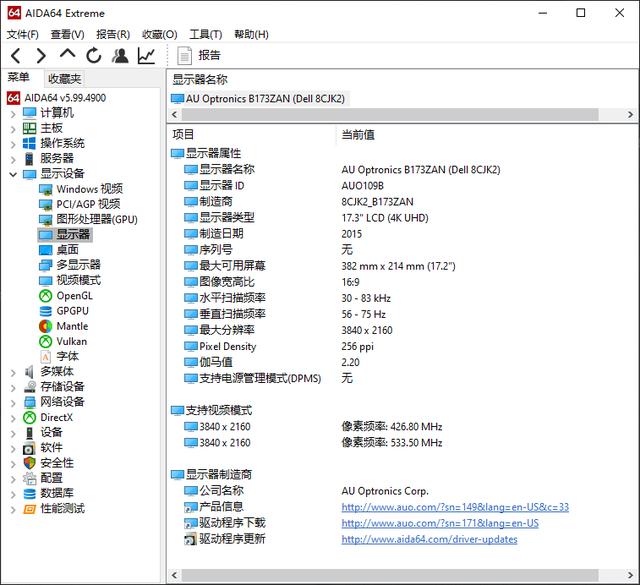
Task: Switch to the 菜单 tab
Action: (x=19, y=77)
